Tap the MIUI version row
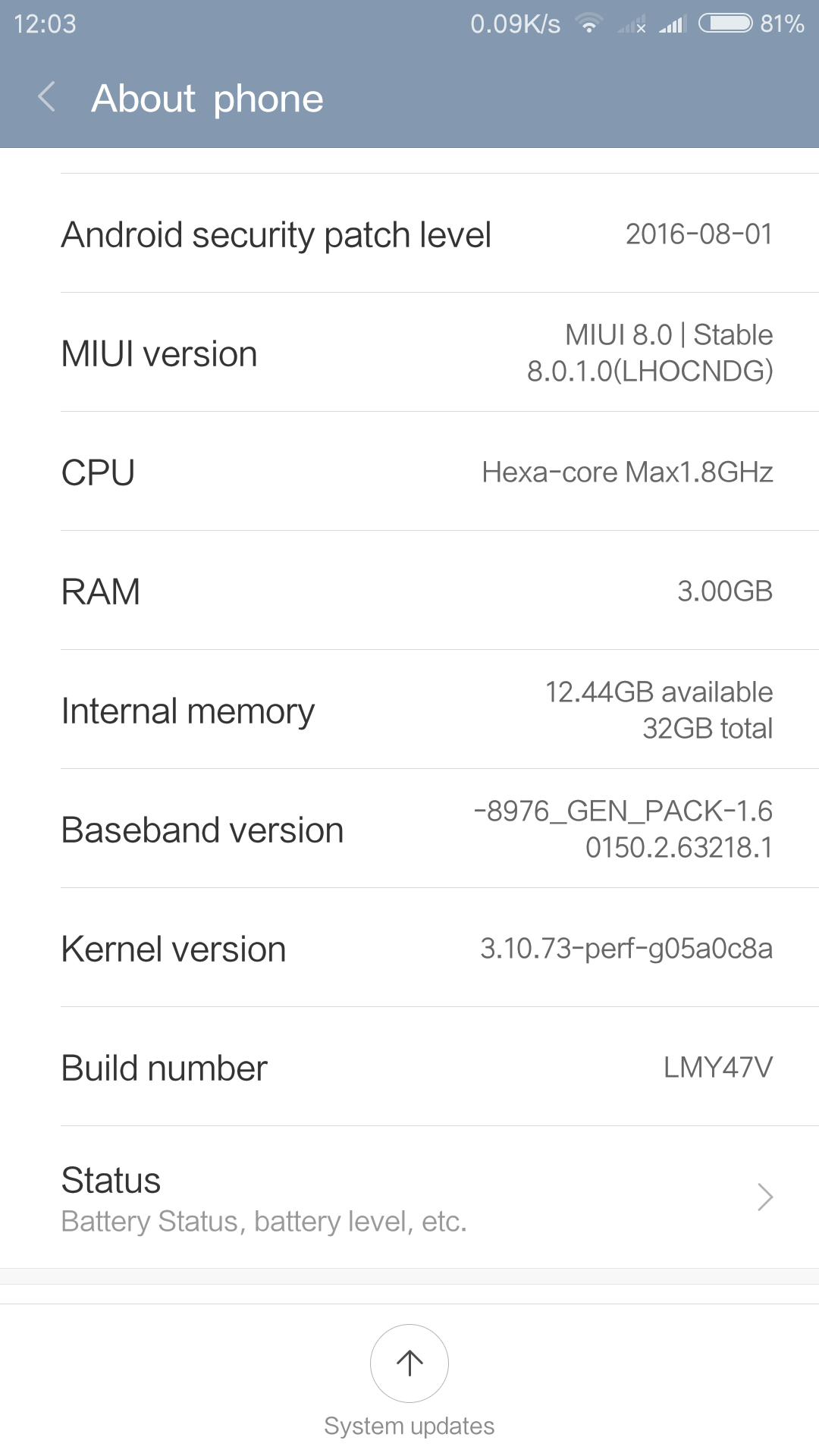This screenshot has height=1456, width=819. (409, 353)
